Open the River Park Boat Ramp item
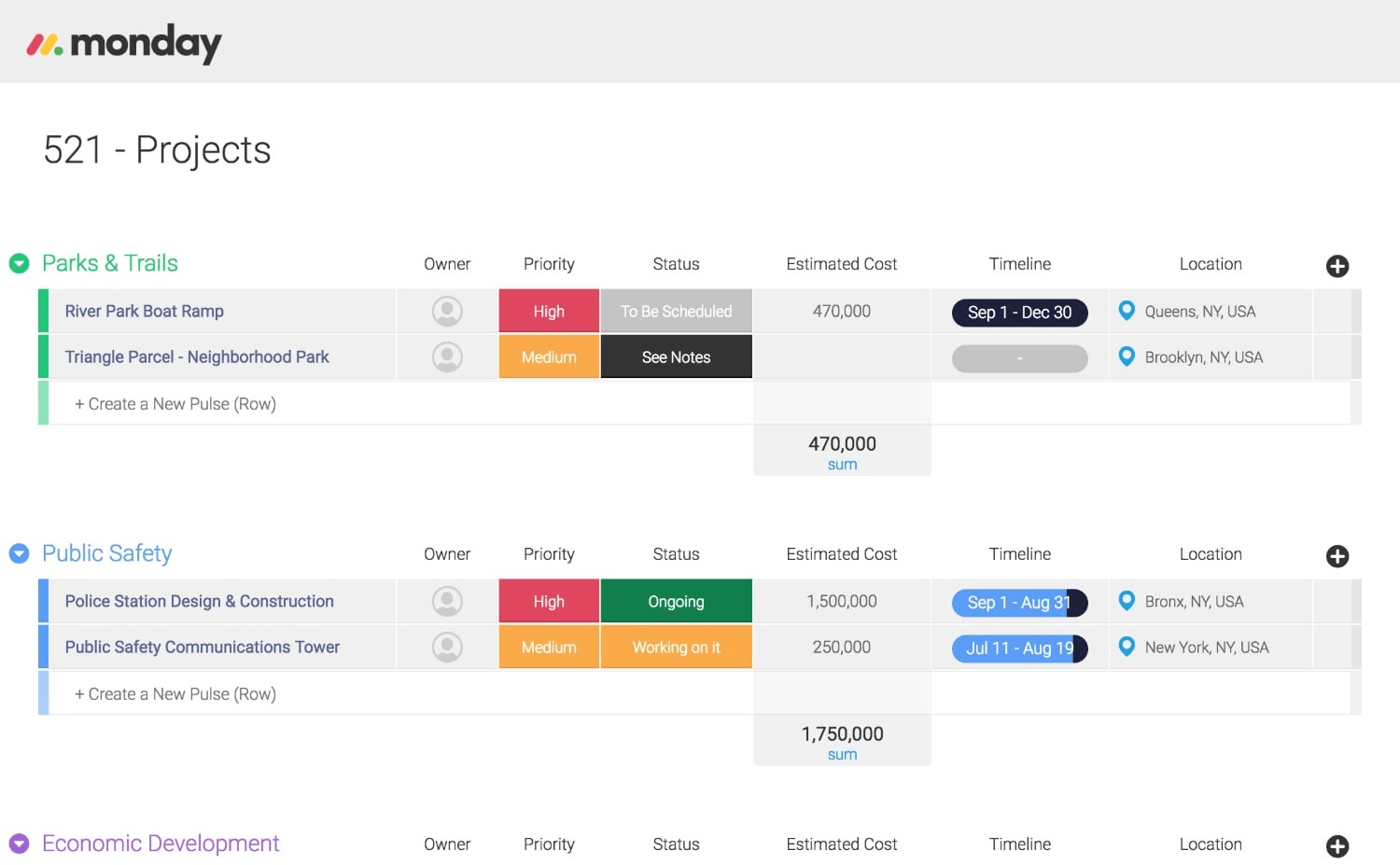The height and width of the screenshot is (865, 1400). (x=145, y=312)
